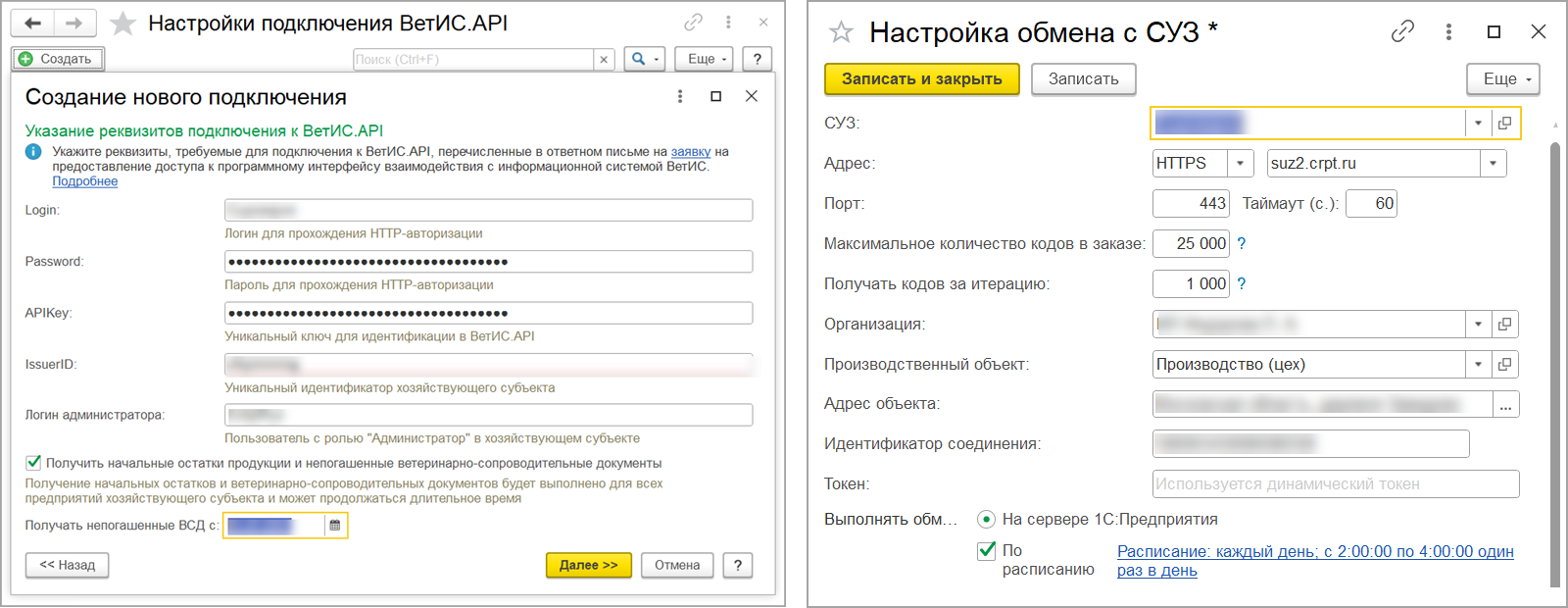Click the IssuerID input field

488,364
